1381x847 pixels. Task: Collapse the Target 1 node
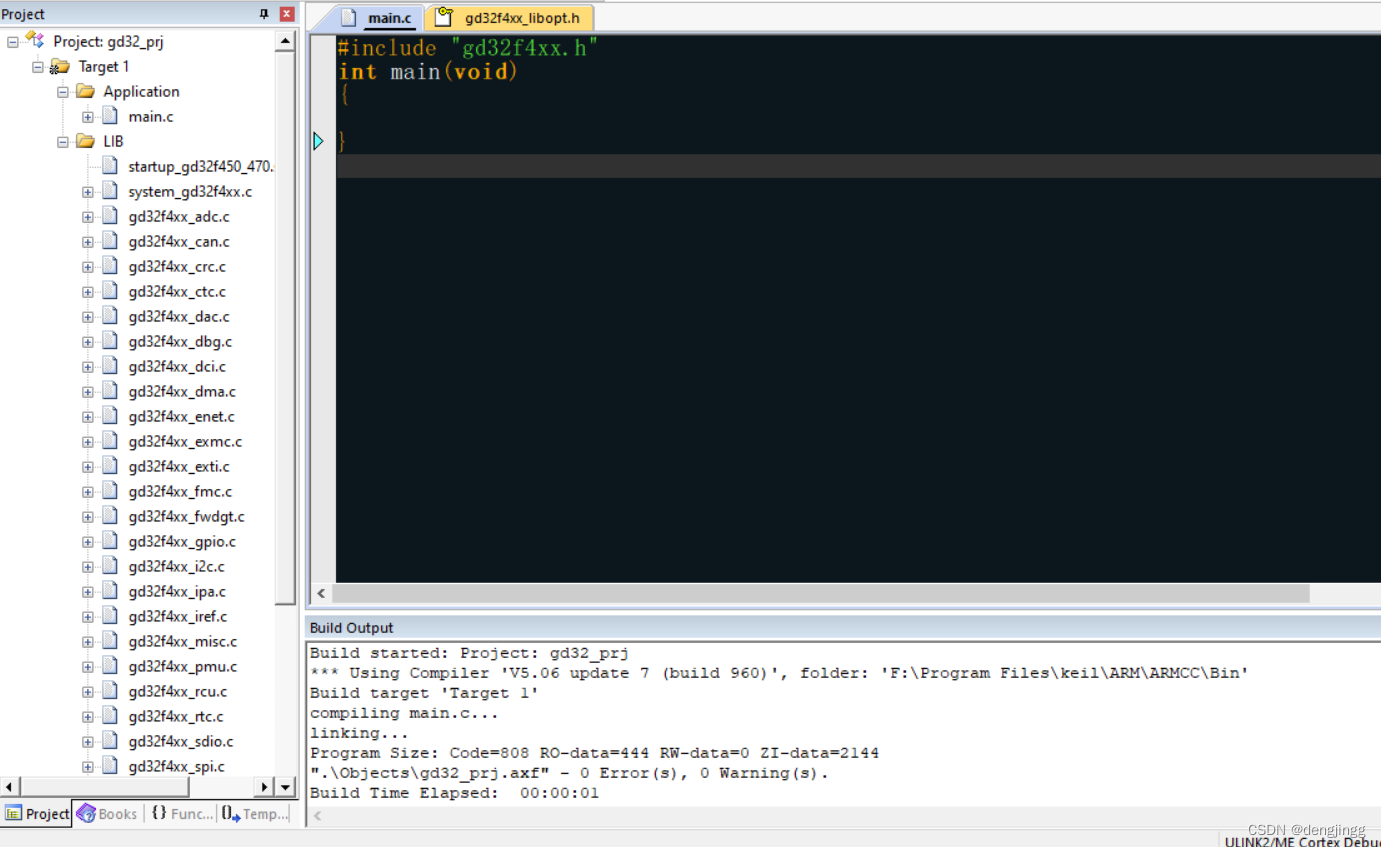coord(38,67)
